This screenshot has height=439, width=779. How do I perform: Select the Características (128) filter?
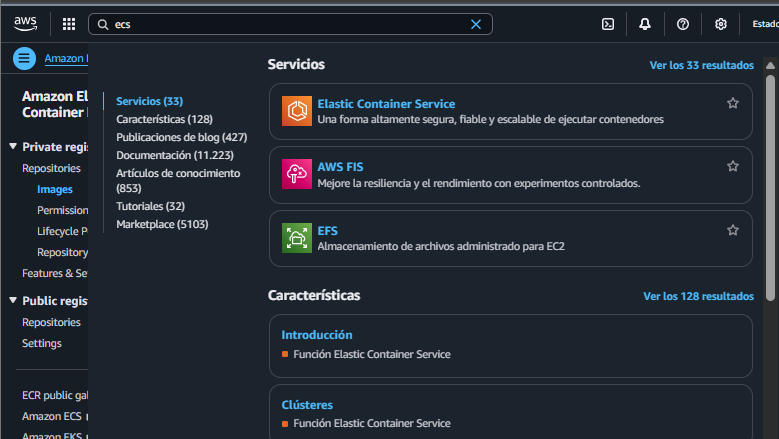[164, 119]
